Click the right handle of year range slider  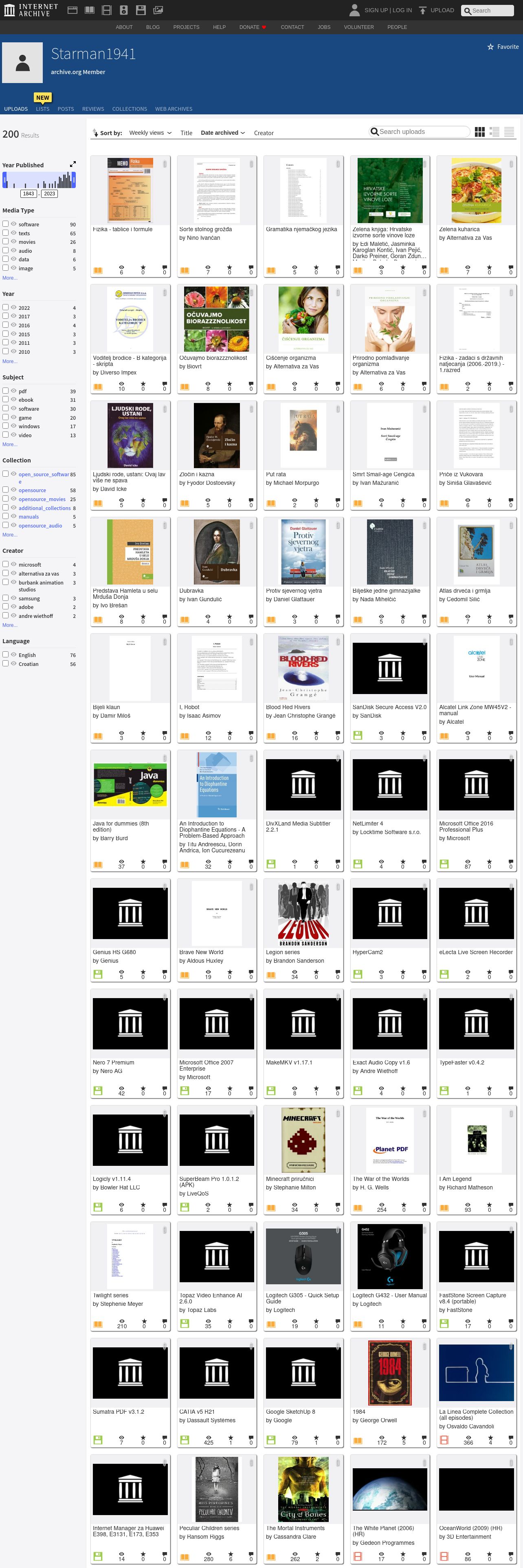click(74, 180)
